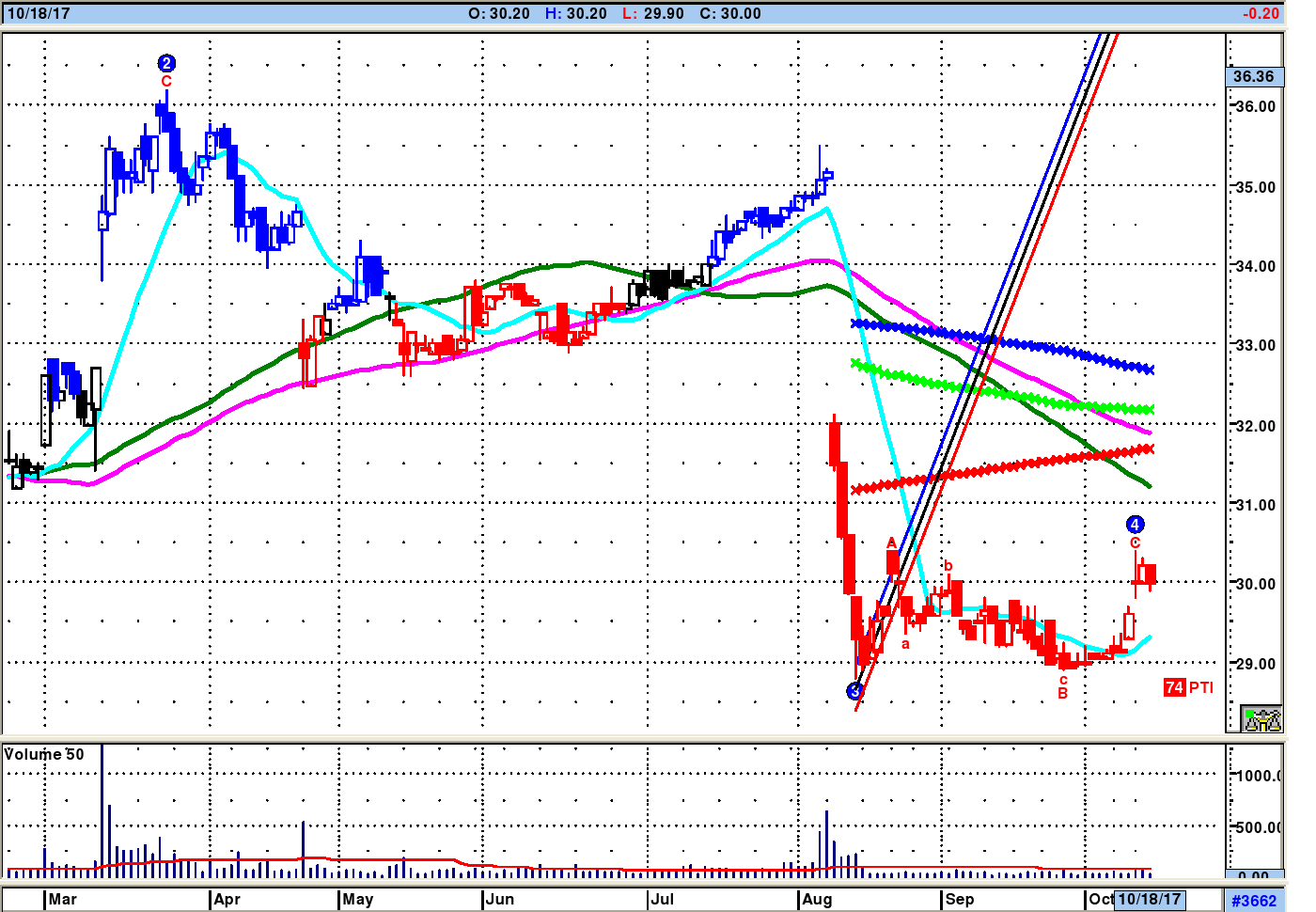
Task: Click the Volume 50 pane label
Action: pyautogui.click(x=44, y=754)
